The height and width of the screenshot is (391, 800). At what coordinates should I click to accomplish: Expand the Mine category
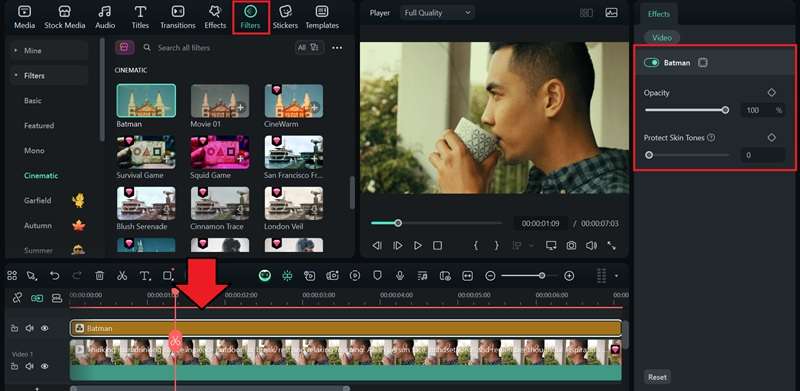pos(48,51)
